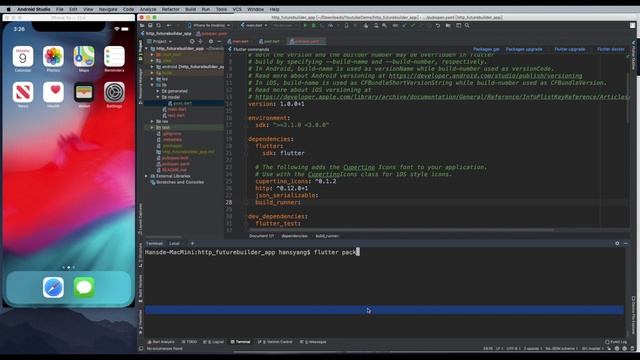Open terminal panel settings gear
640x360 pixels.
(617, 243)
